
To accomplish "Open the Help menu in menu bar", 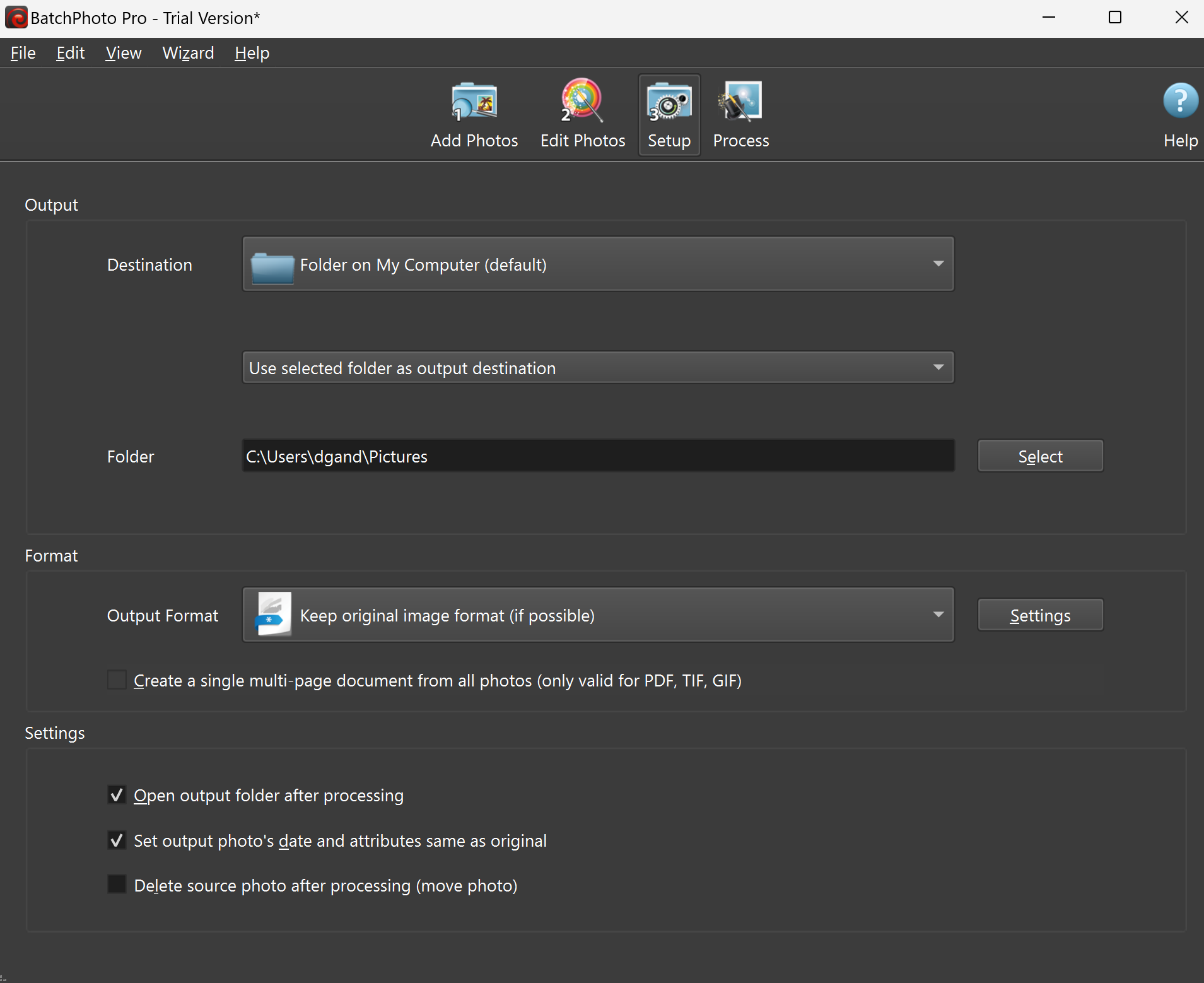I will (252, 53).
